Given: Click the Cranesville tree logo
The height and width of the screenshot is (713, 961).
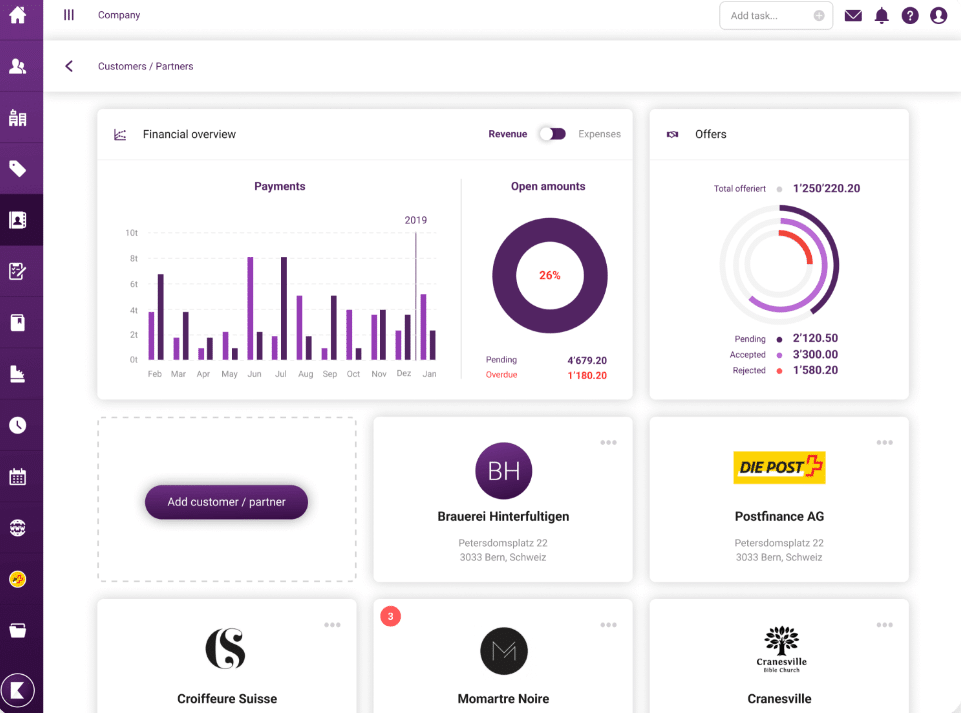Looking at the screenshot, I should coord(781,649).
